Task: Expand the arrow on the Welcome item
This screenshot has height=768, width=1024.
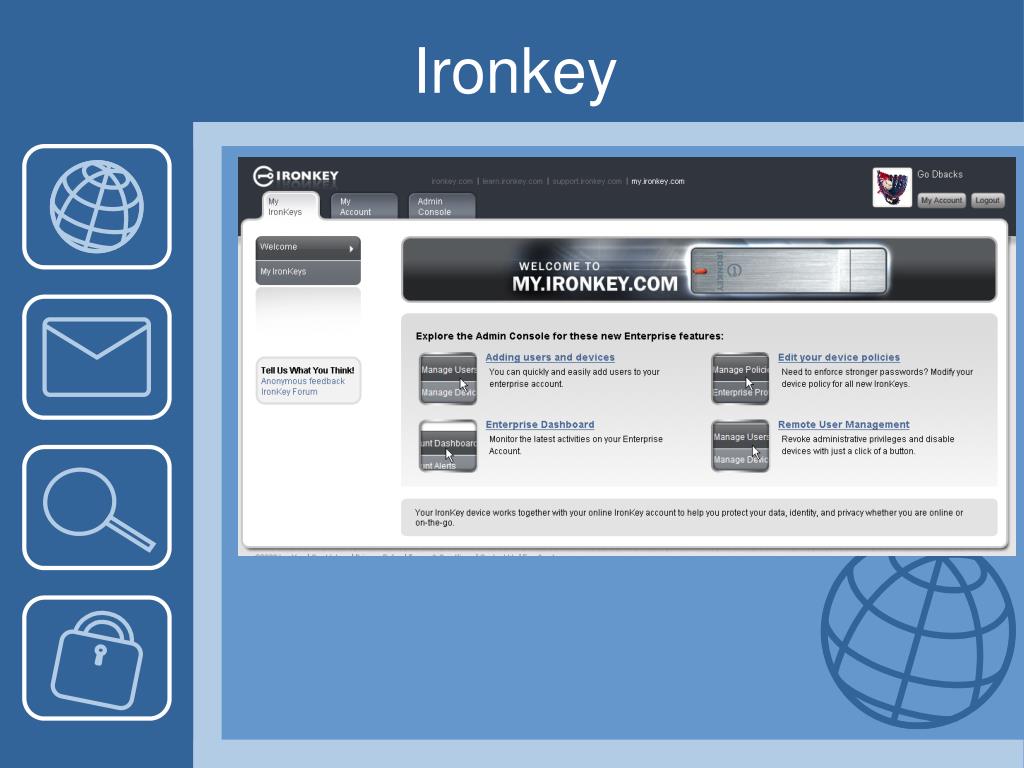Action: coord(351,249)
